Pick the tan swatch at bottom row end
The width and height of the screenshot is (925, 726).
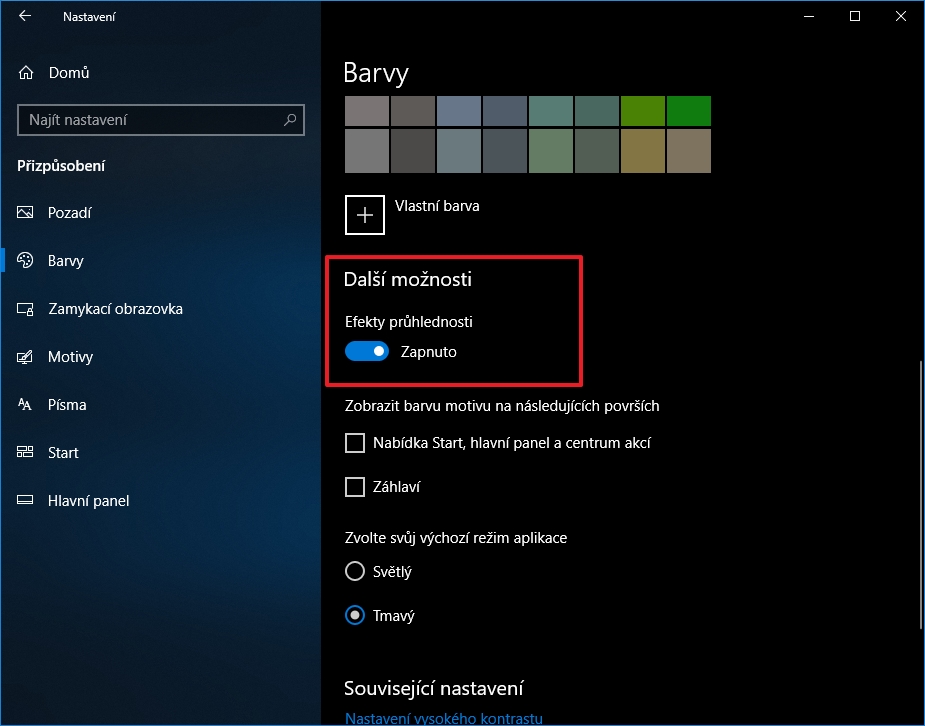tap(688, 152)
